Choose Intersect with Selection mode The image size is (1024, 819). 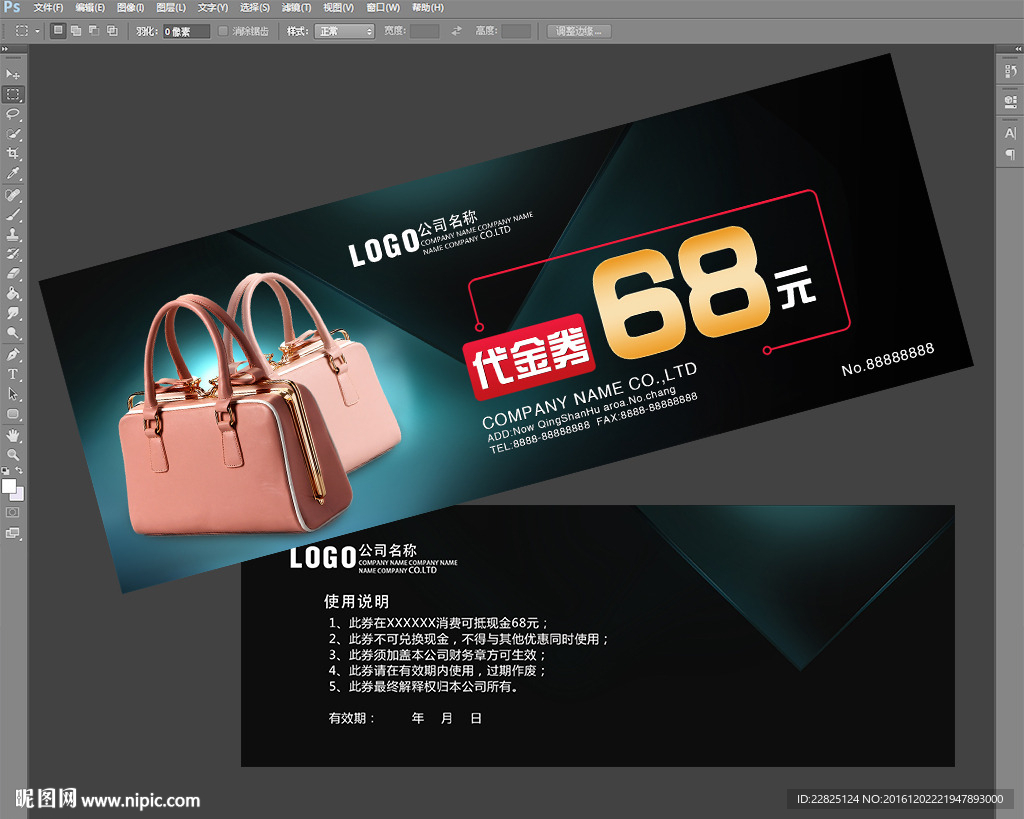pyautogui.click(x=112, y=31)
